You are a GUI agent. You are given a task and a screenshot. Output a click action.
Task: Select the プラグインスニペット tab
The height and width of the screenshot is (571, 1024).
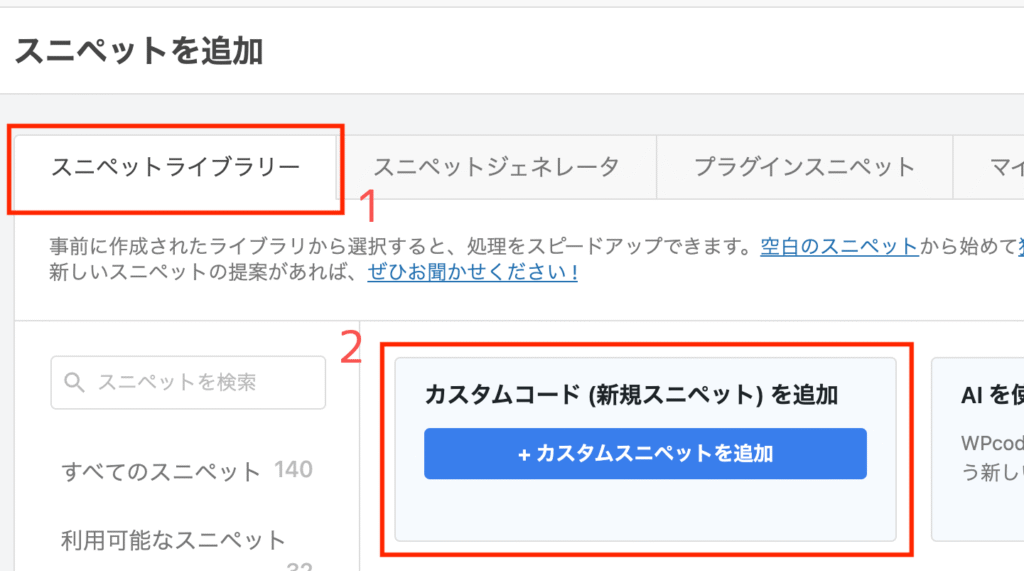(805, 167)
